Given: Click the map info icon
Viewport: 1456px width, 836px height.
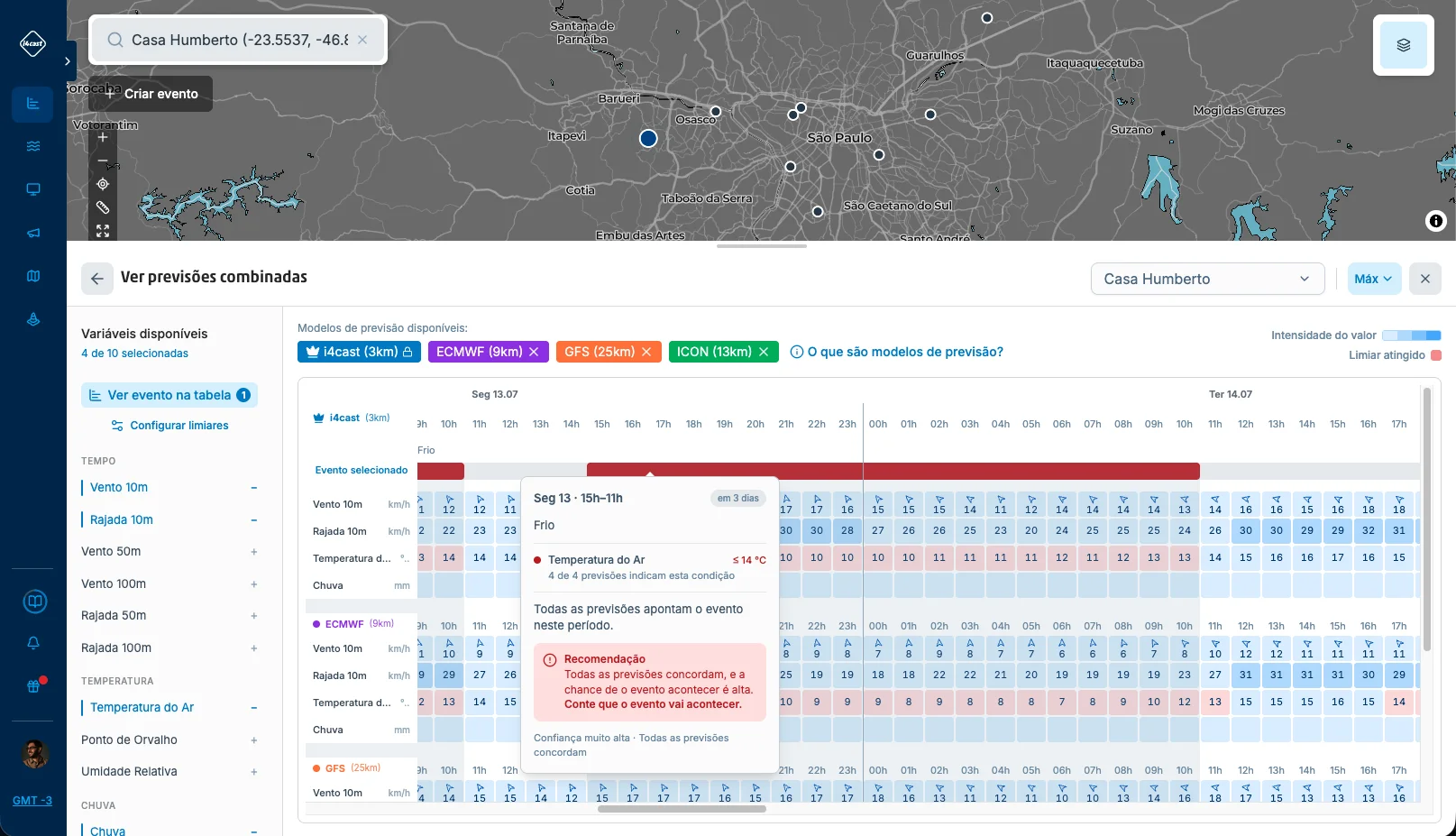Looking at the screenshot, I should click(1435, 220).
